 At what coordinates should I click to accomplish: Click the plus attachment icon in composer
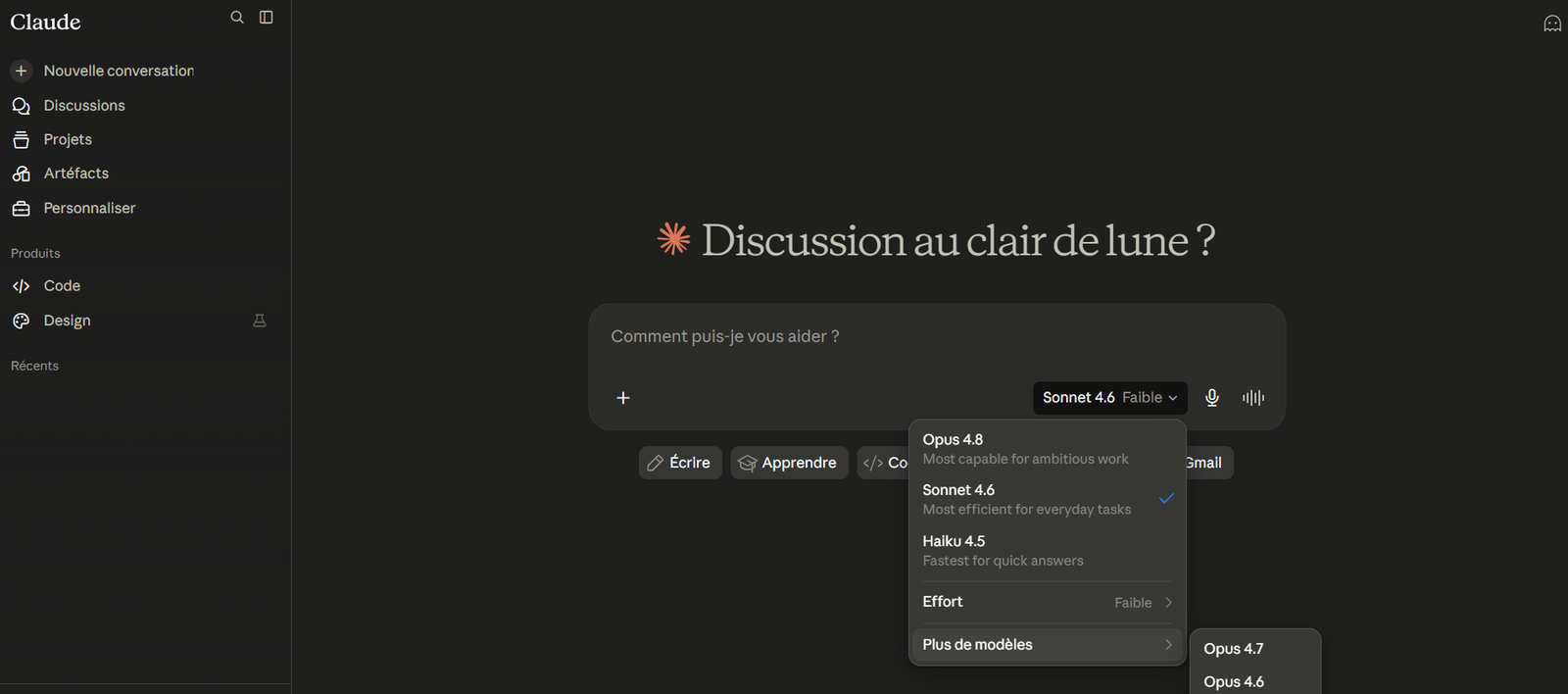coord(623,398)
